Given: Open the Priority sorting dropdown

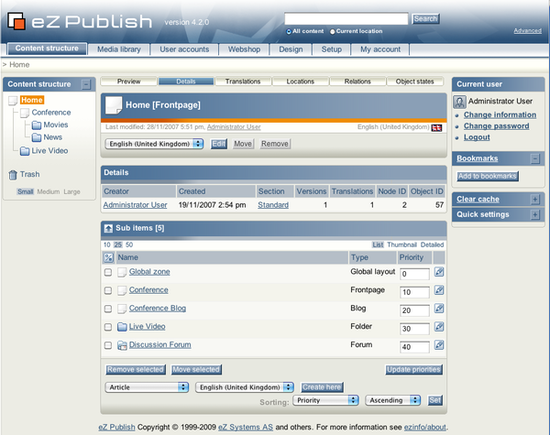Looking at the screenshot, I should tap(326, 400).
